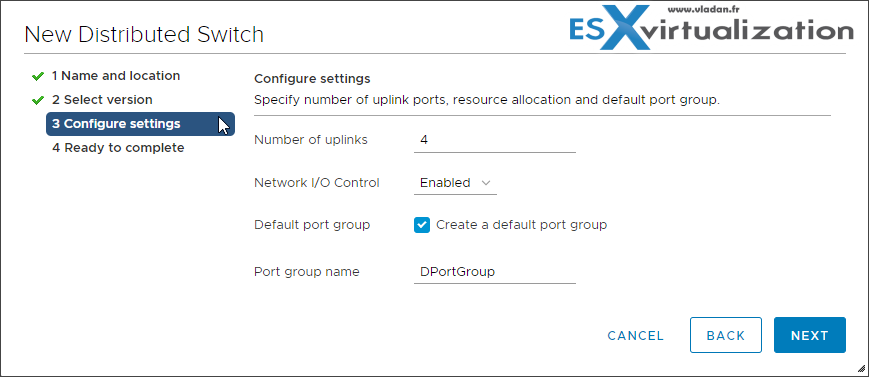The height and width of the screenshot is (377, 869).
Task: Click the dialog resize grip in the corner
Action: (x=861, y=368)
